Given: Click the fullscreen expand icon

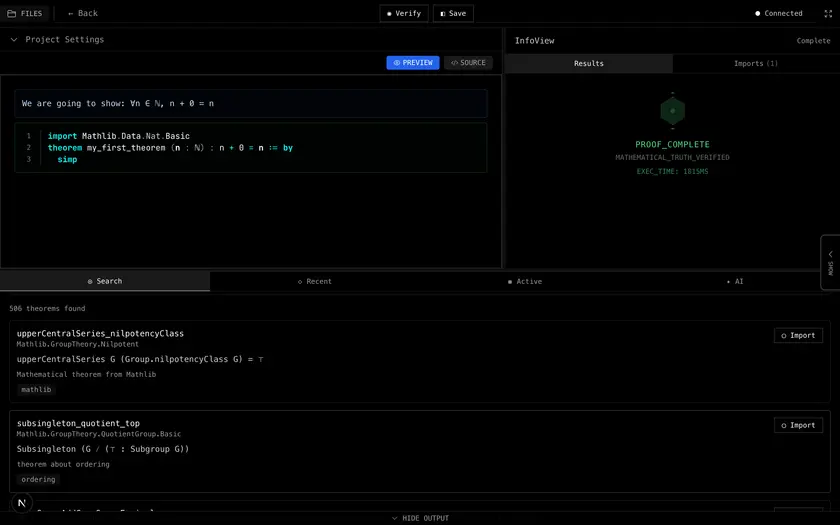Looking at the screenshot, I should pyautogui.click(x=828, y=13).
